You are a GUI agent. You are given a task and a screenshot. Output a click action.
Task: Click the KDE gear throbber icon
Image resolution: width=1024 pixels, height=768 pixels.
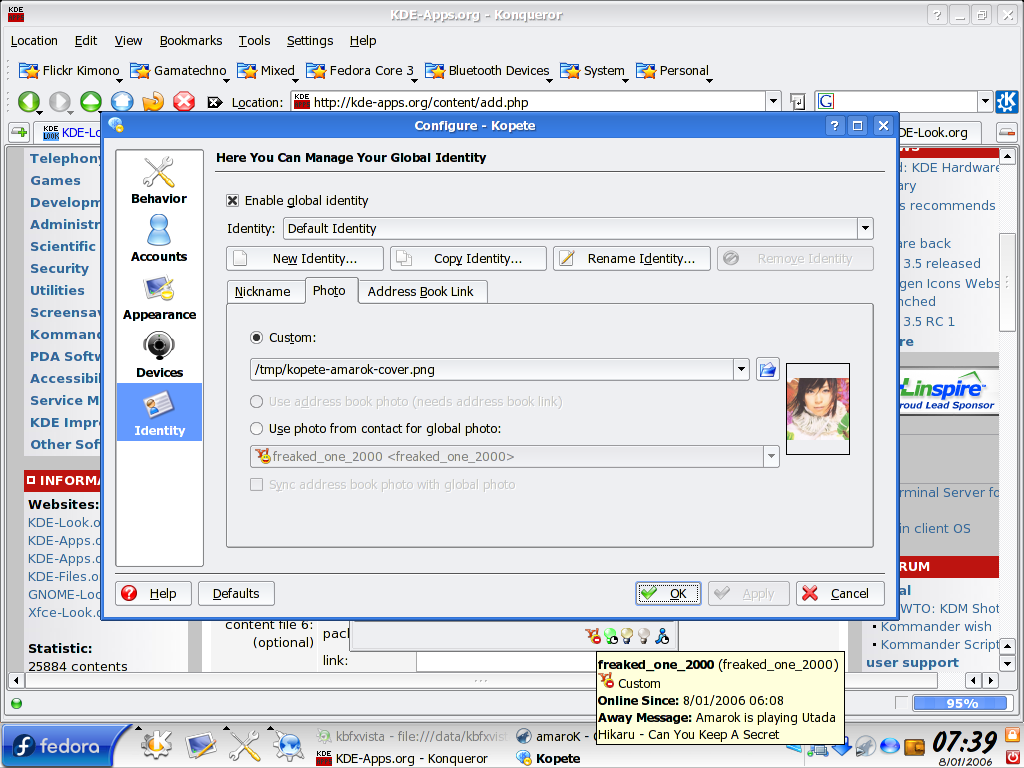(1006, 102)
